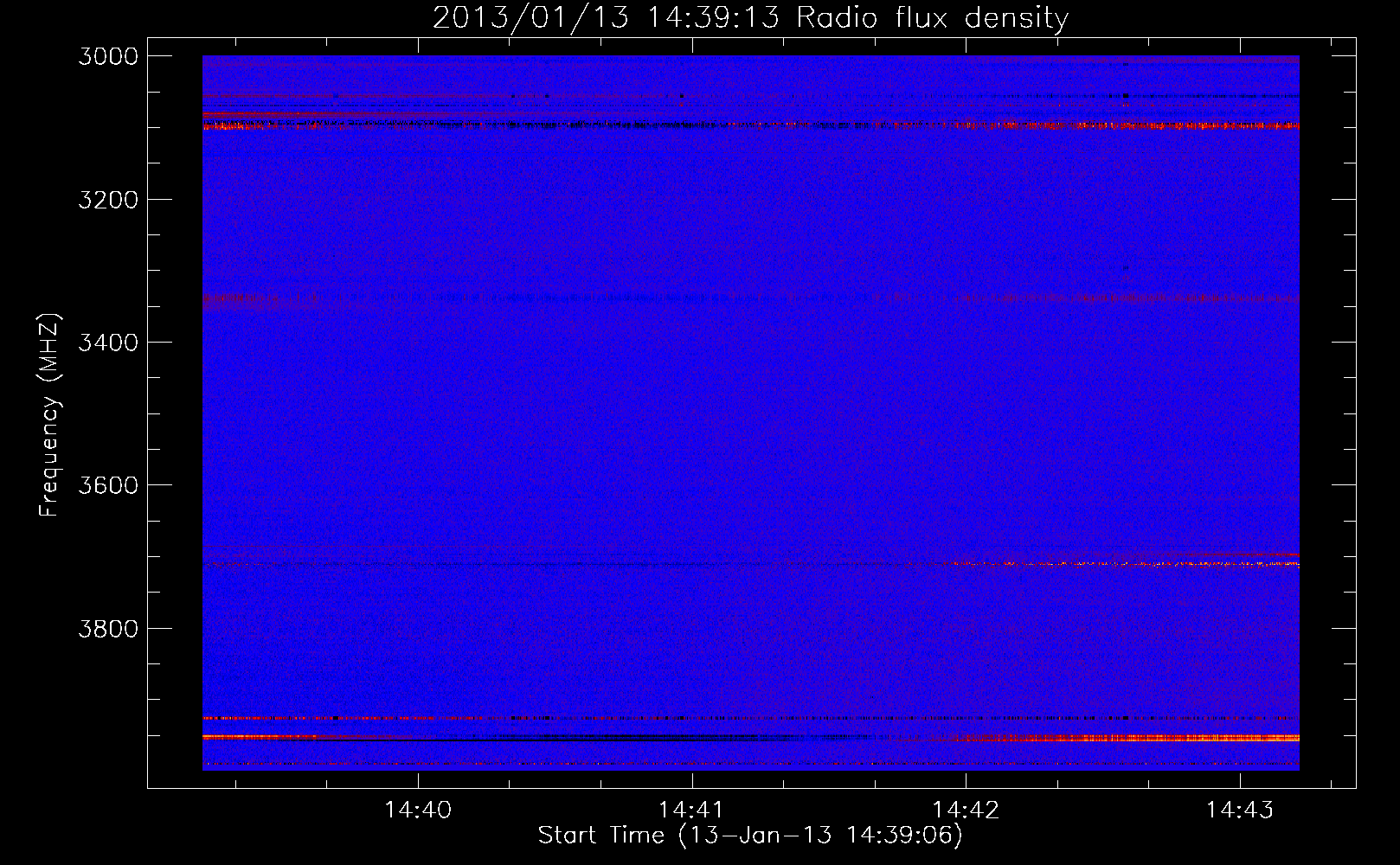Select the 3000 frequency tick label
Screen dimensions: 1400x865
(x=108, y=56)
